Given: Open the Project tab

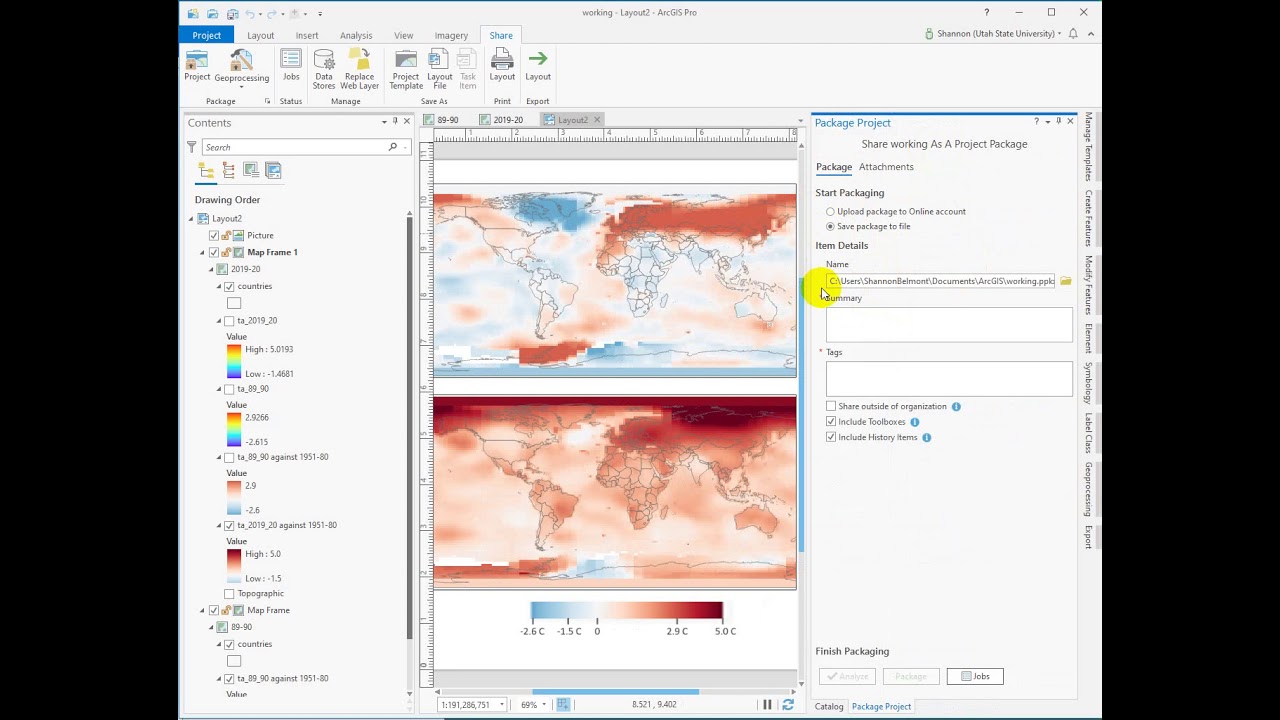Looking at the screenshot, I should click(x=207, y=35).
